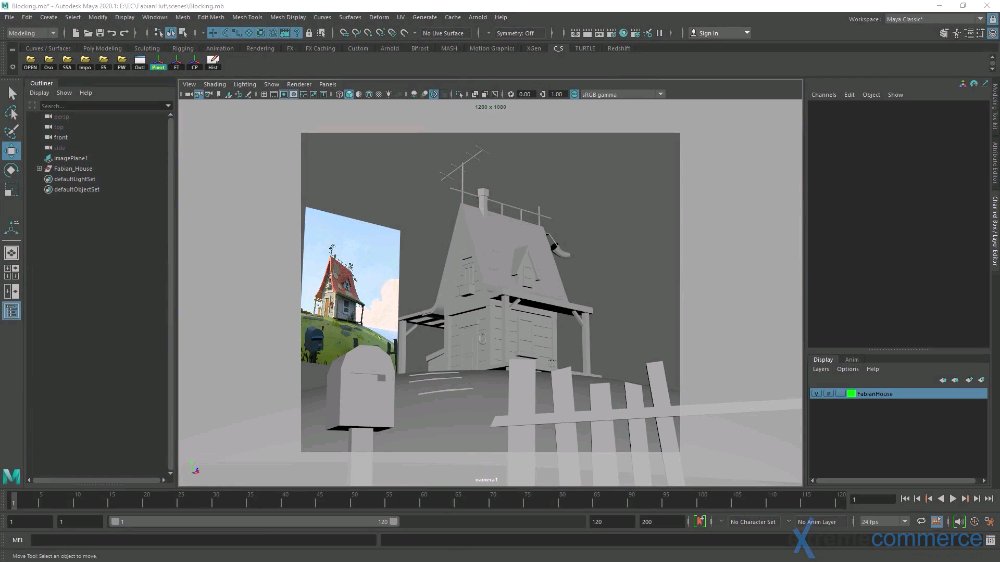This screenshot has height=562, width=1000.
Task: Choose the Rotate tool in the toolbox
Action: (x=11, y=170)
